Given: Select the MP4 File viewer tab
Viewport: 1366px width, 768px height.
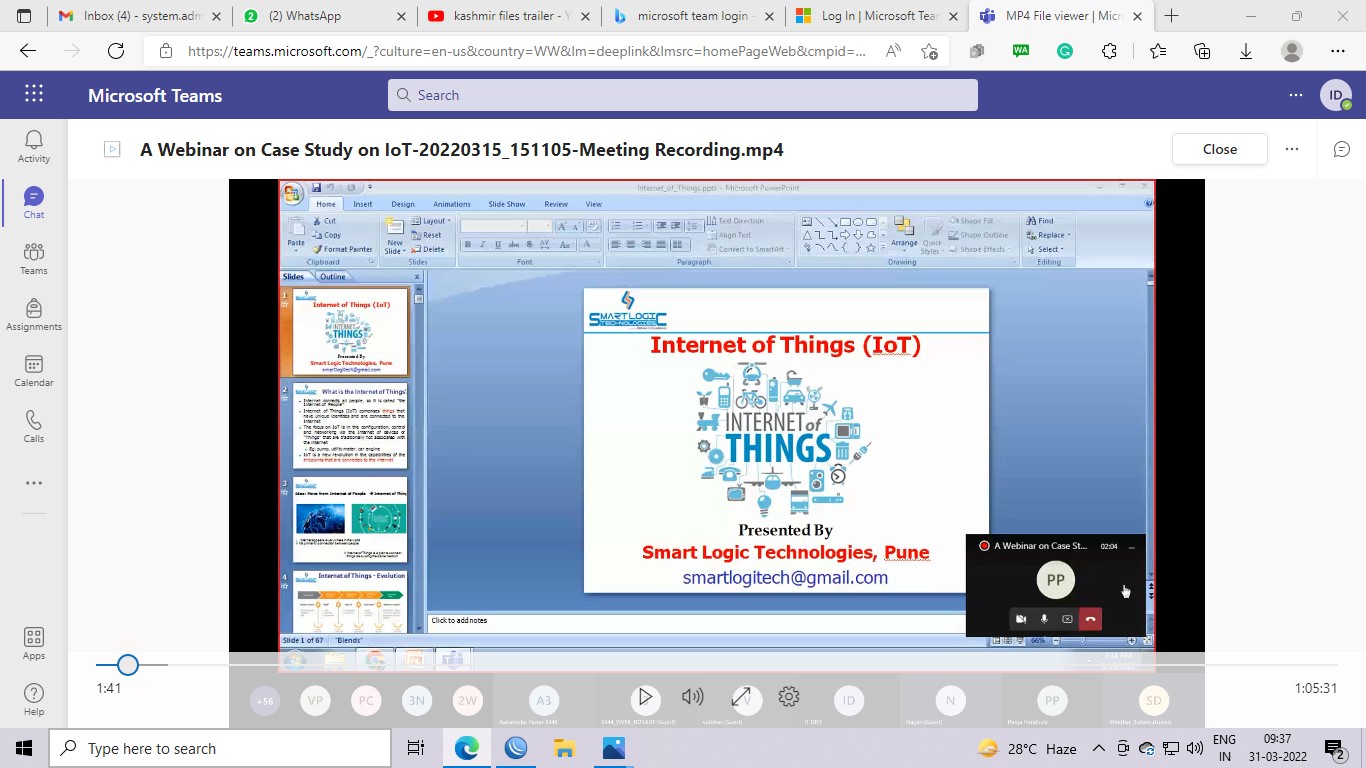Looking at the screenshot, I should (x=1064, y=16).
